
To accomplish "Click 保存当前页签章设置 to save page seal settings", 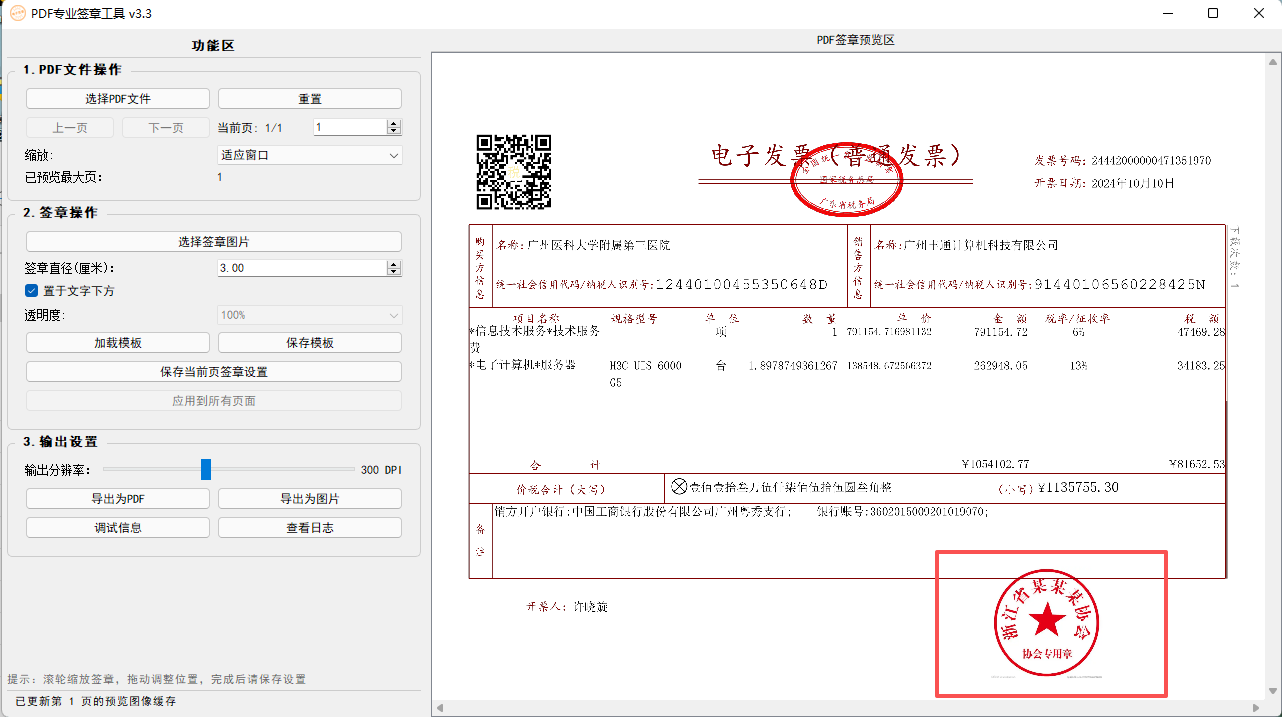I will 214,370.
